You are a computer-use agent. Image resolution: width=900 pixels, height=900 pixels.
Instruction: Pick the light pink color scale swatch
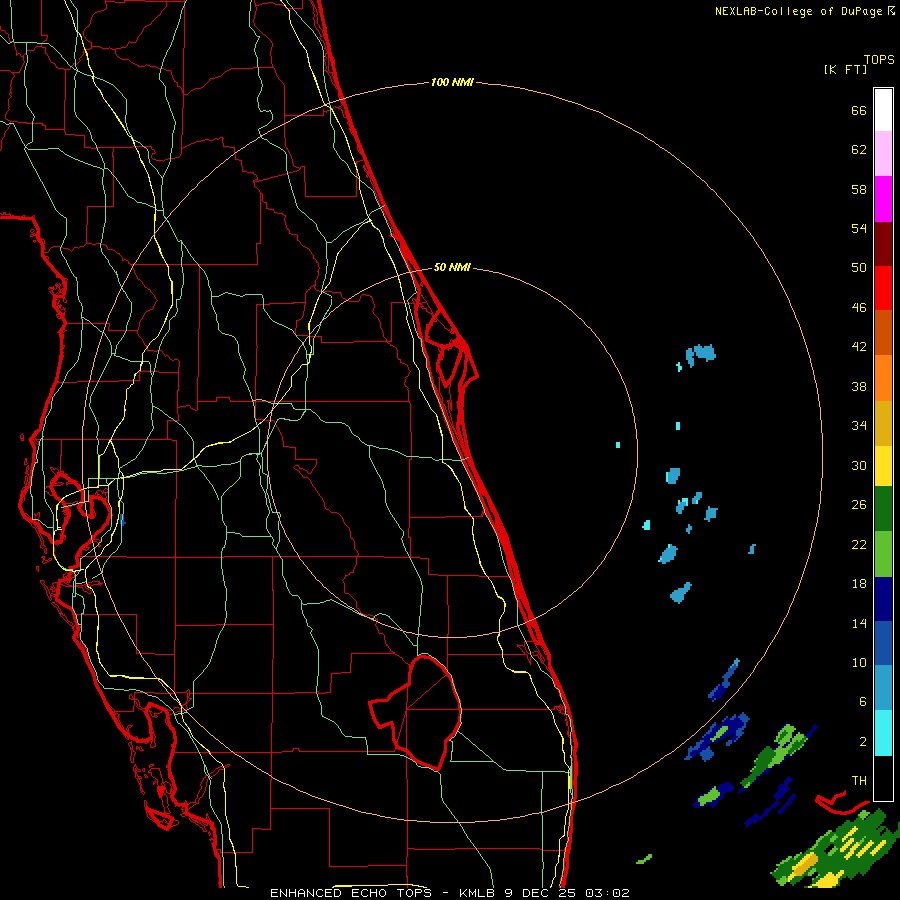pos(883,154)
